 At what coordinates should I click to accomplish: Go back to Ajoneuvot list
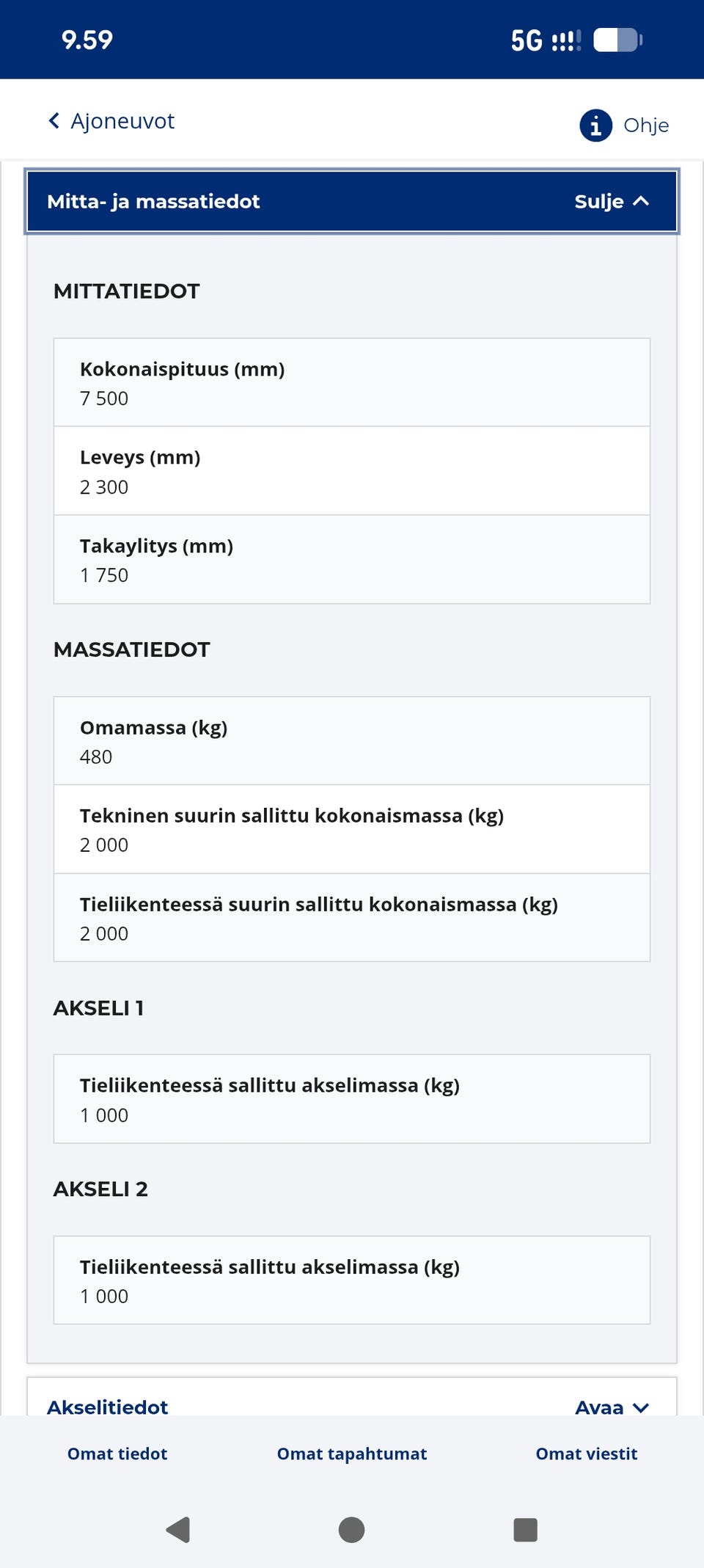pyautogui.click(x=122, y=121)
